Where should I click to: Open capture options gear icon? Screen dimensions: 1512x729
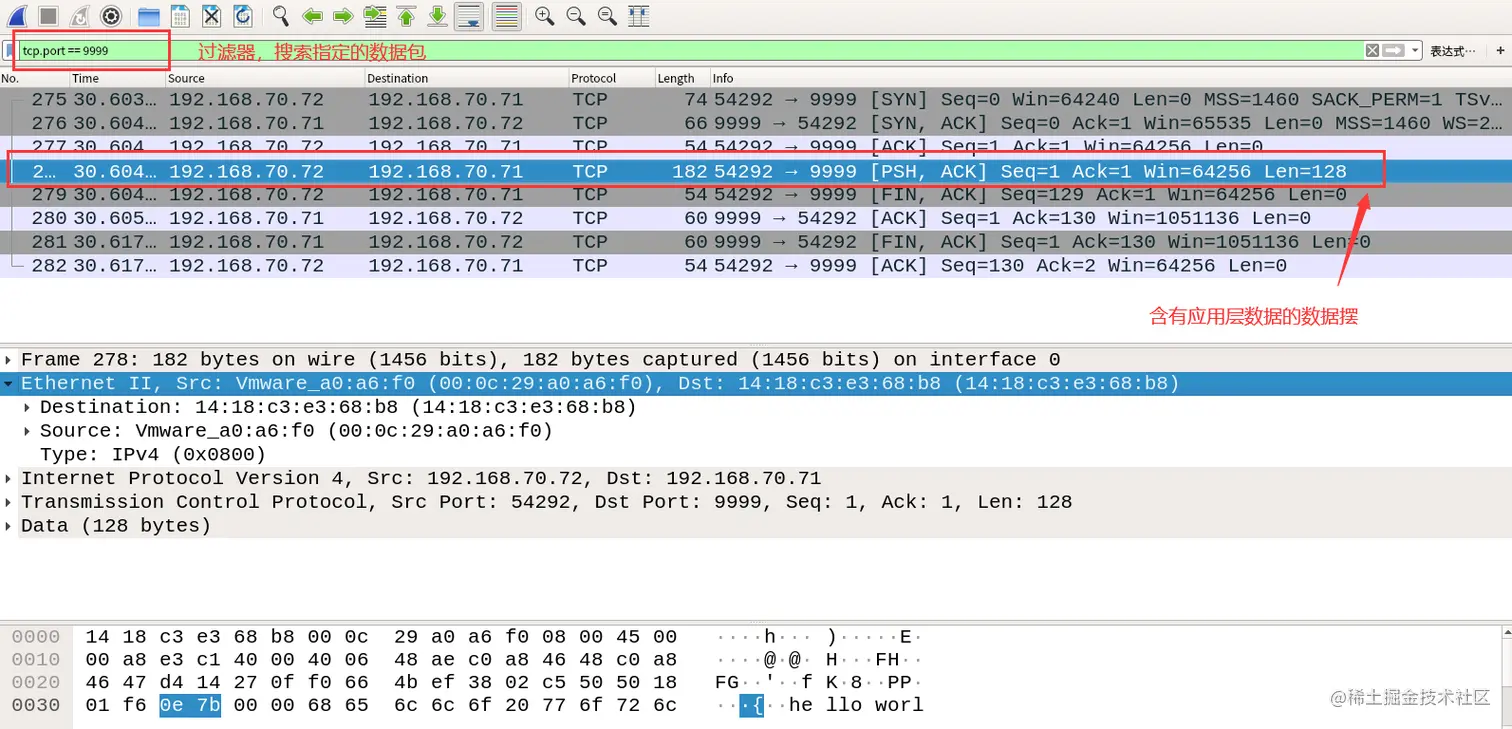click(111, 16)
